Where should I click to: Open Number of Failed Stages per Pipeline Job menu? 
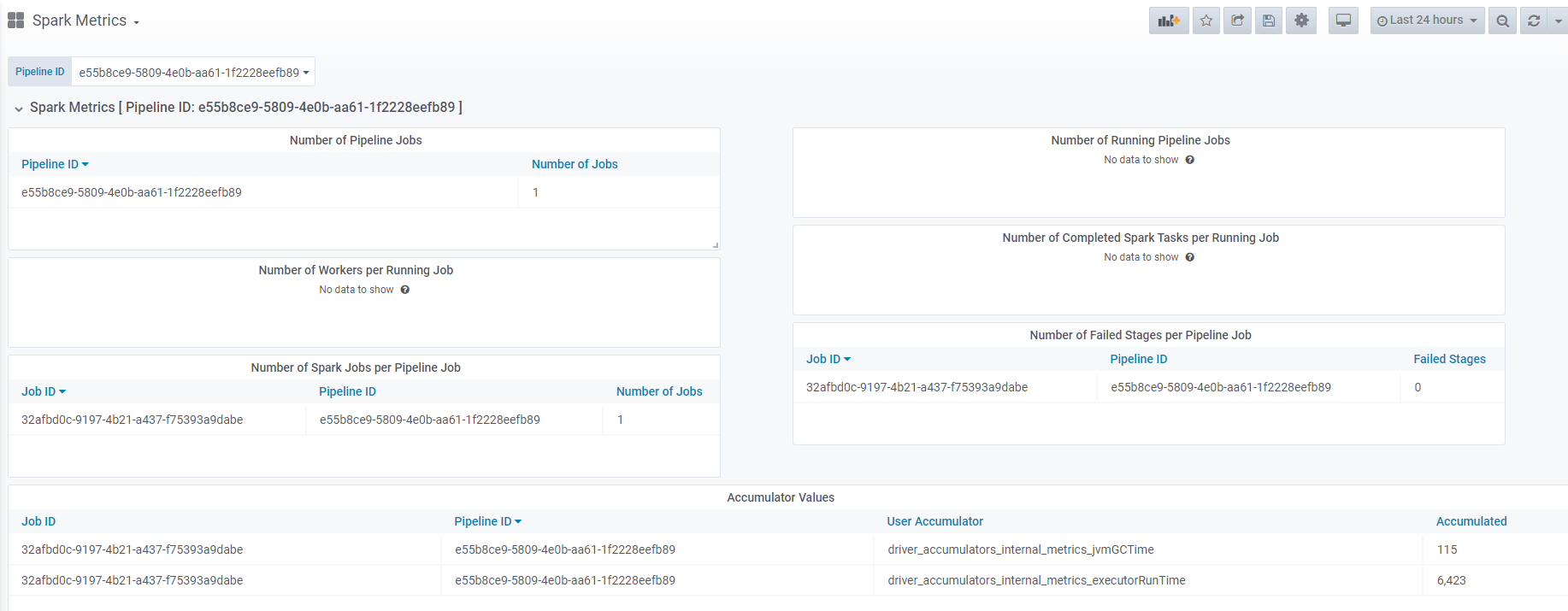(1141, 335)
